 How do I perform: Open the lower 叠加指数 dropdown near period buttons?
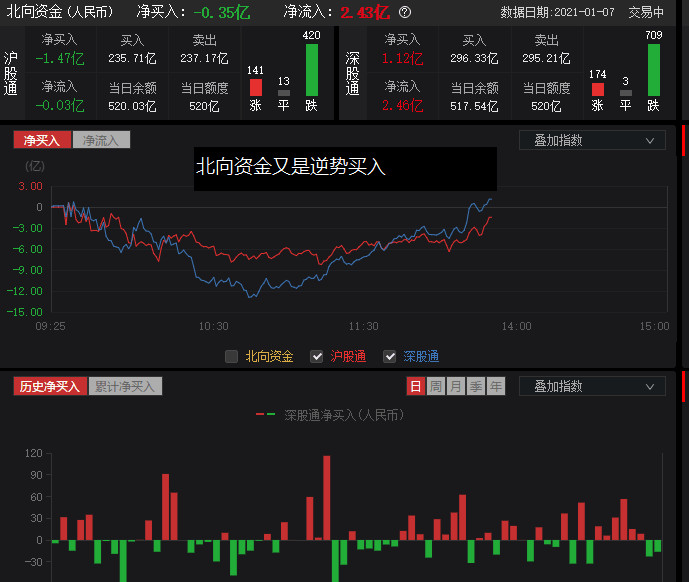592,386
